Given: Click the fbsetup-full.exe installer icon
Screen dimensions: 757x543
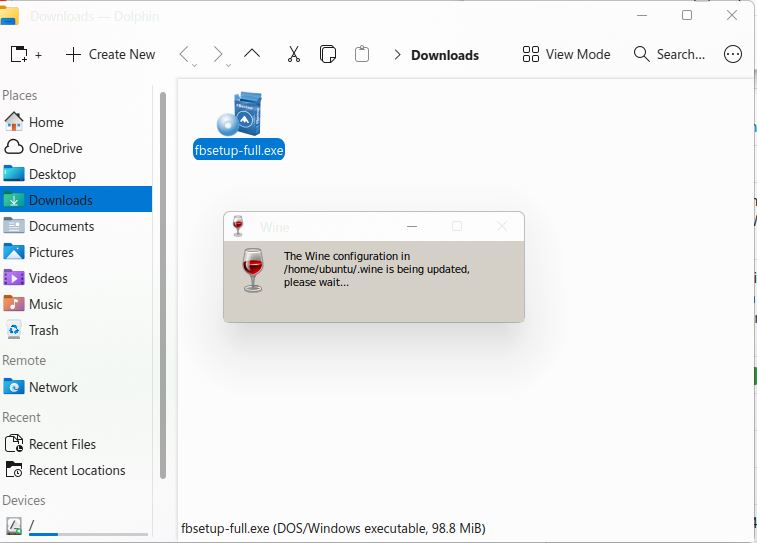Looking at the screenshot, I should [x=239, y=113].
